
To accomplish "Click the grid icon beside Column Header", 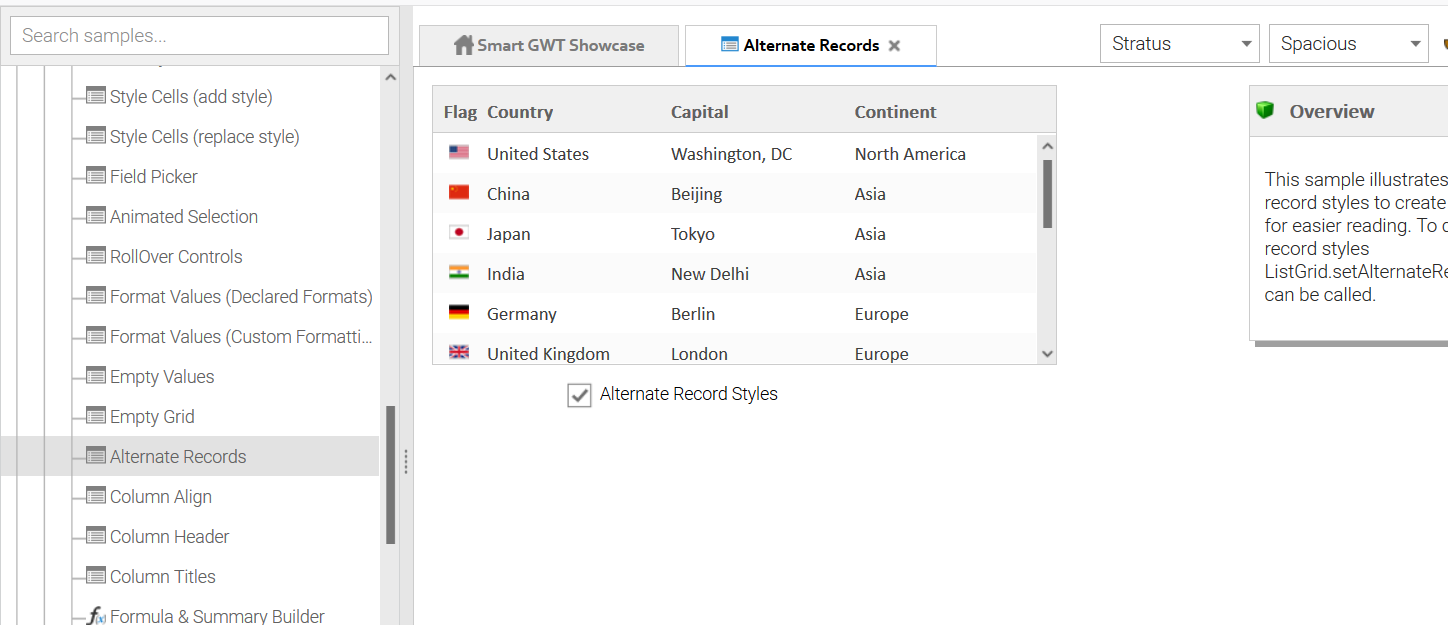I will tap(96, 536).
